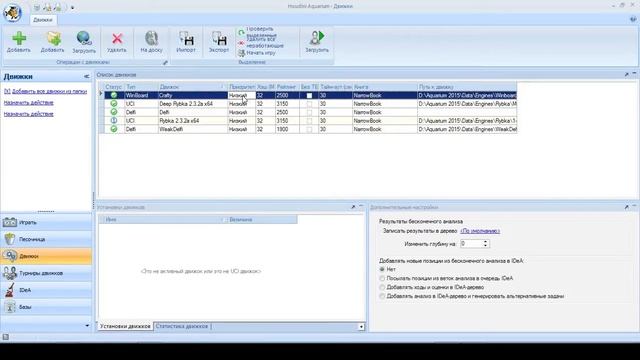Open Турниры движков in the navigation pane

(x=46, y=273)
